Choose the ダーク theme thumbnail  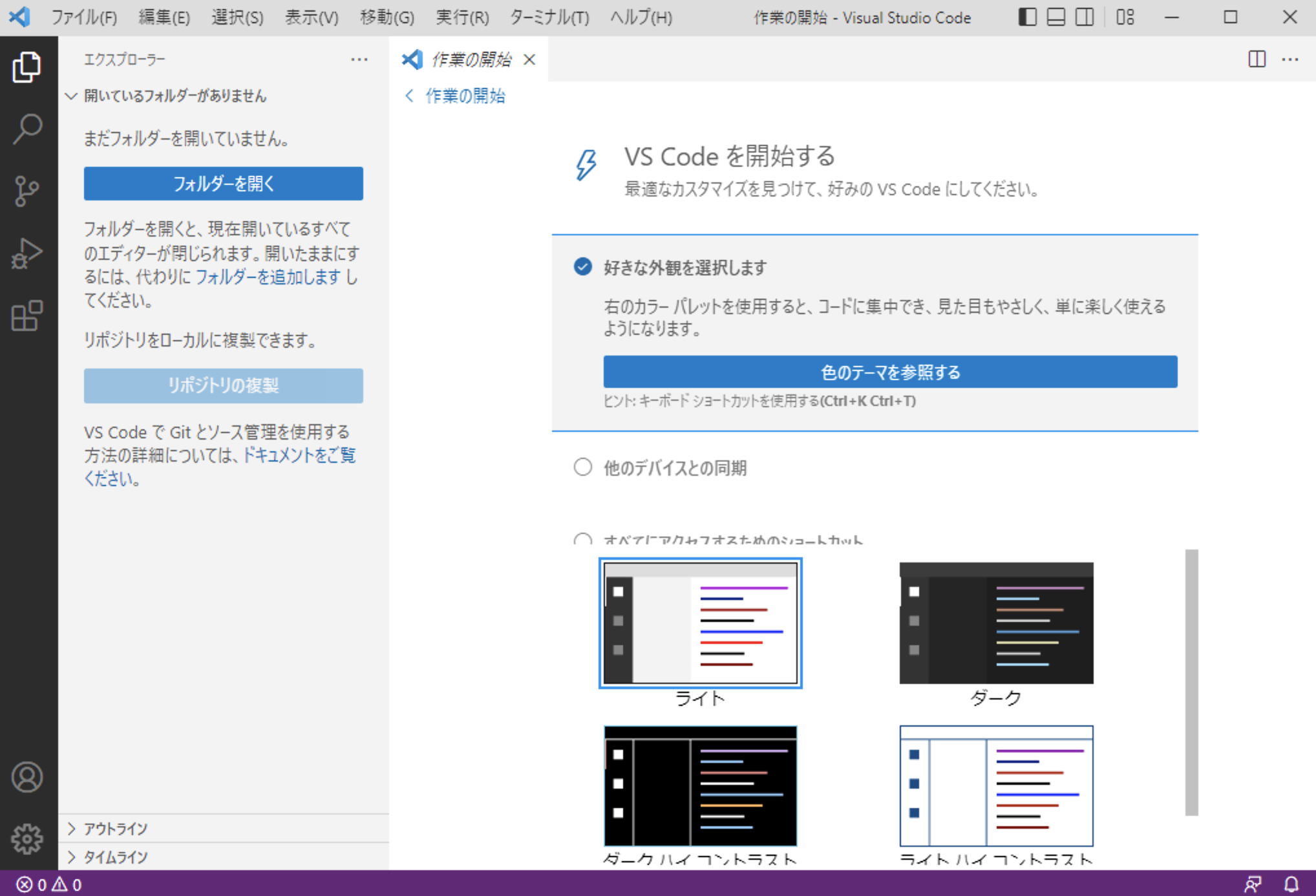(x=996, y=623)
